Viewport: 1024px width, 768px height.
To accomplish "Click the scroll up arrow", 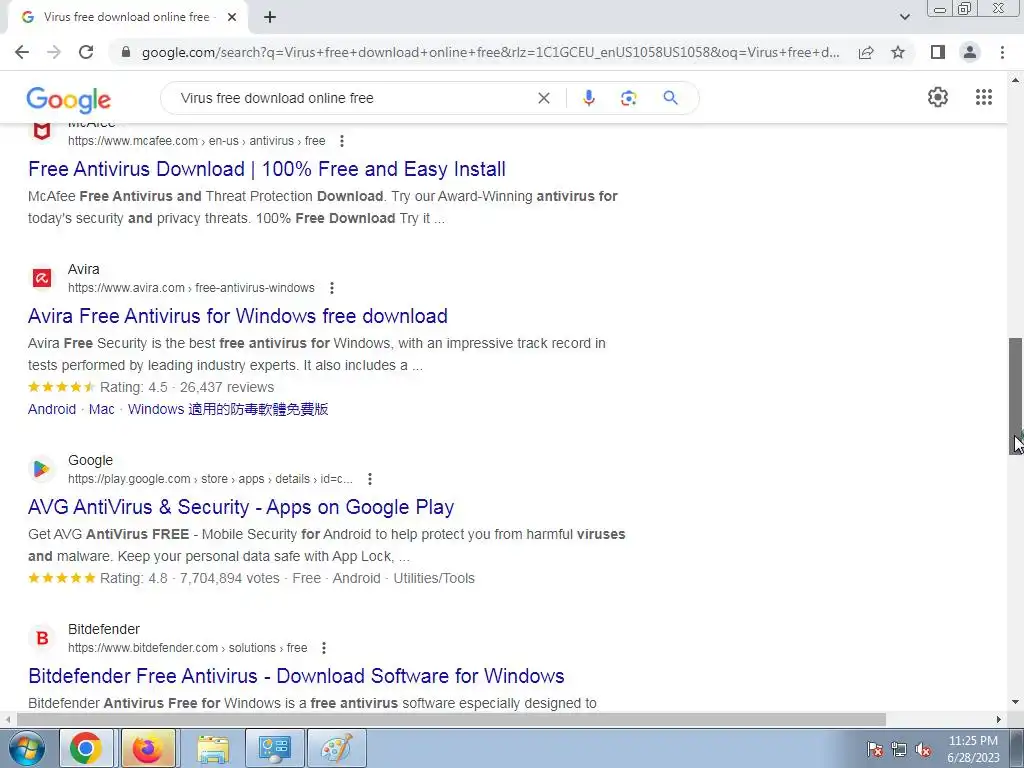I will tap(1016, 80).
